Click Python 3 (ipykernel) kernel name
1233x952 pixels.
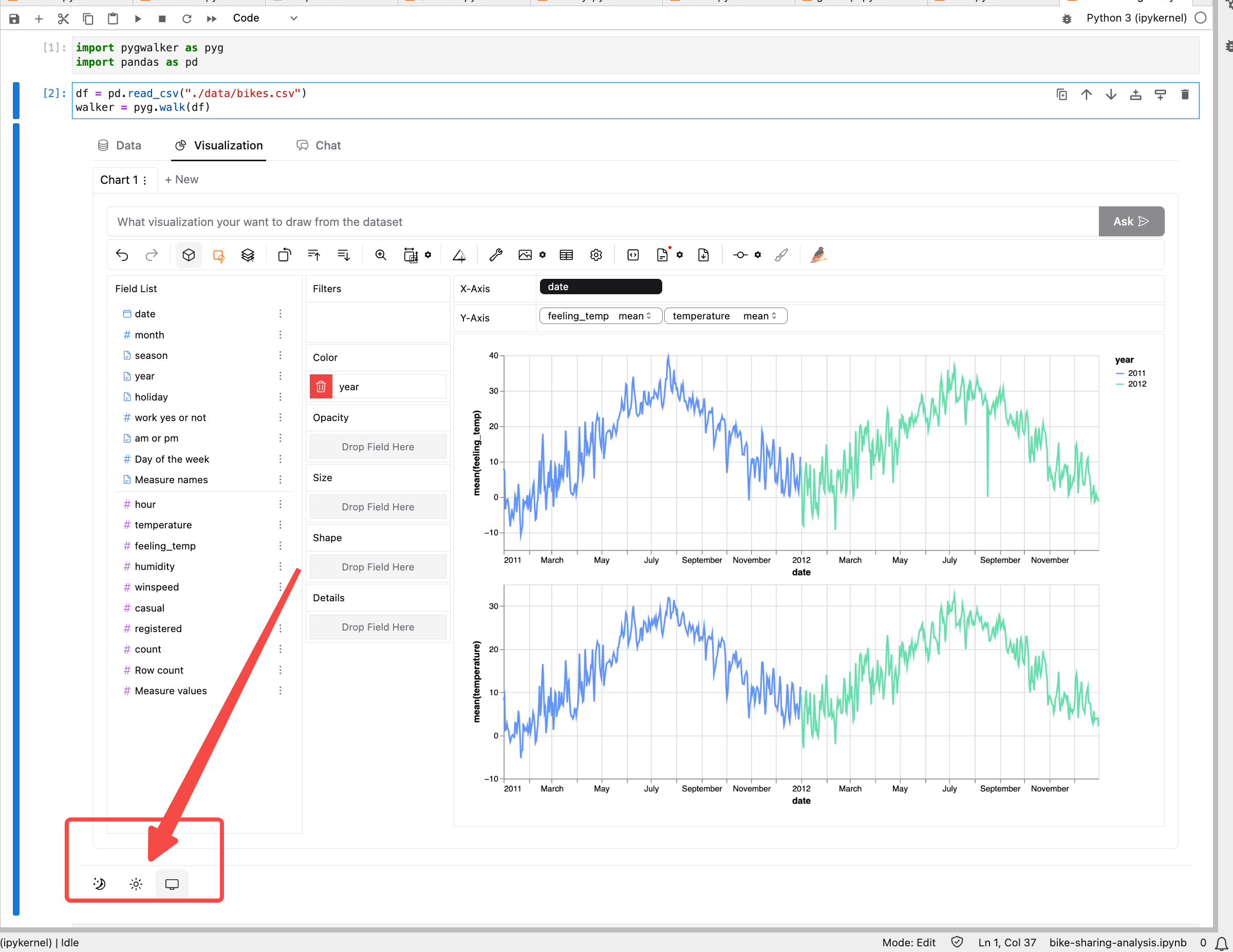coord(1136,18)
